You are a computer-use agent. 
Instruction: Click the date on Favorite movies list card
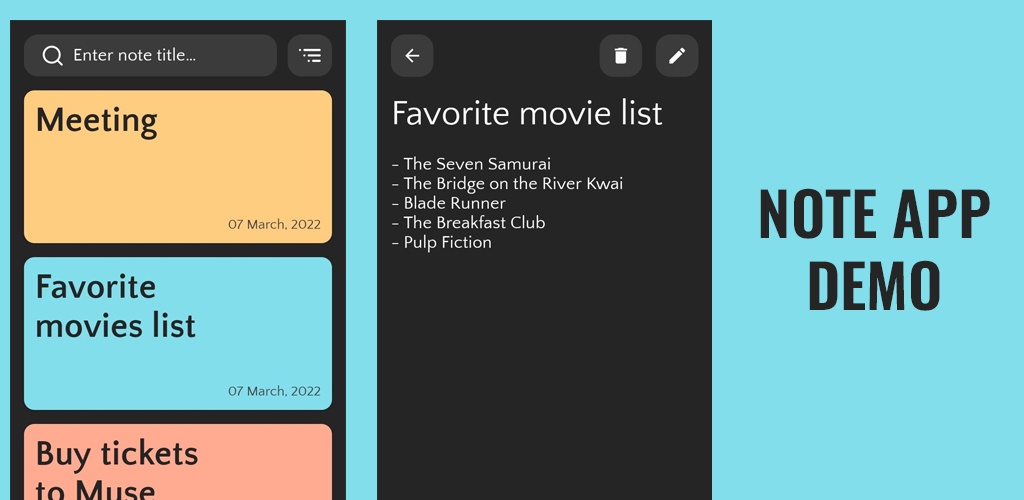pos(274,391)
